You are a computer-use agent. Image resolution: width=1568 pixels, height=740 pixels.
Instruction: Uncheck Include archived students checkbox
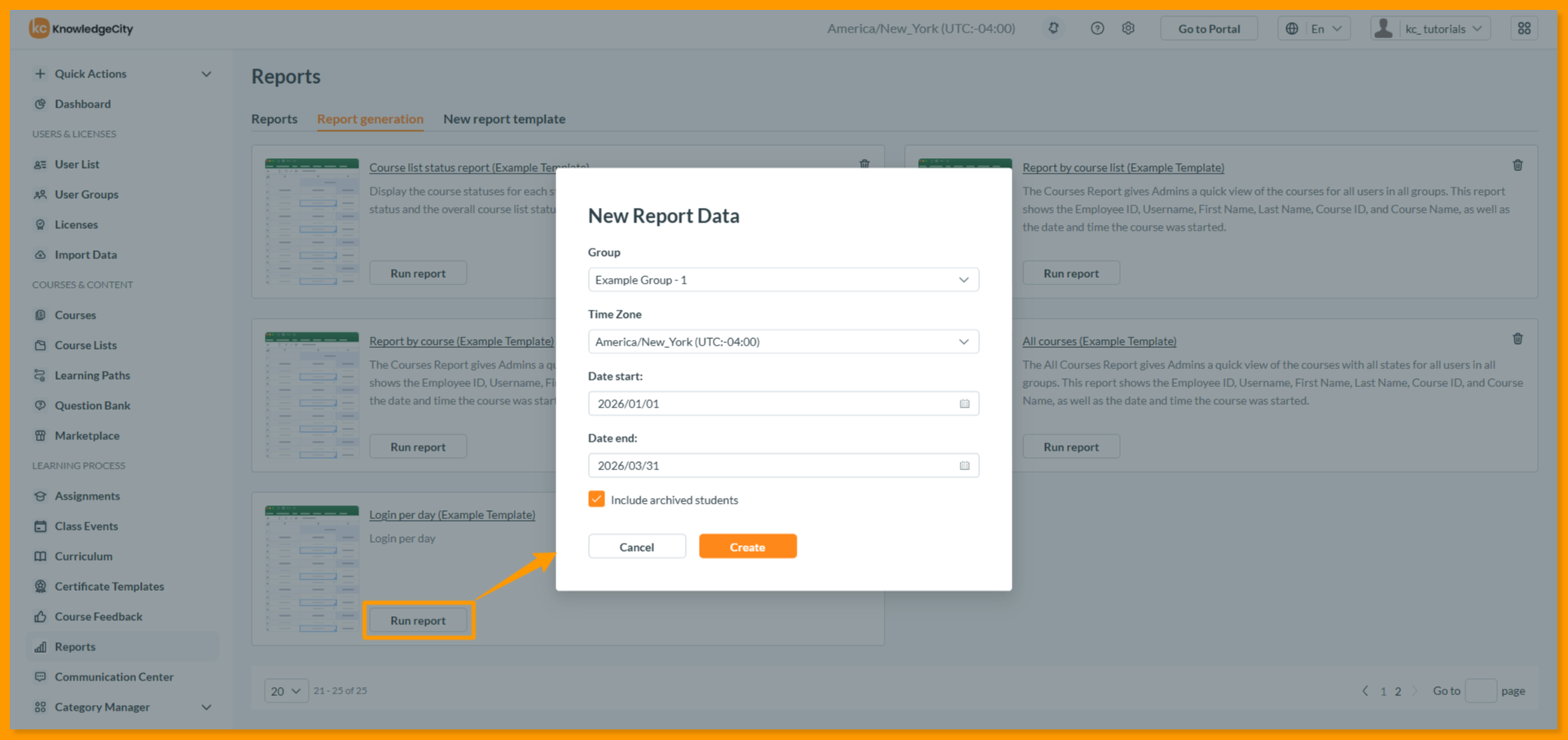click(x=596, y=500)
